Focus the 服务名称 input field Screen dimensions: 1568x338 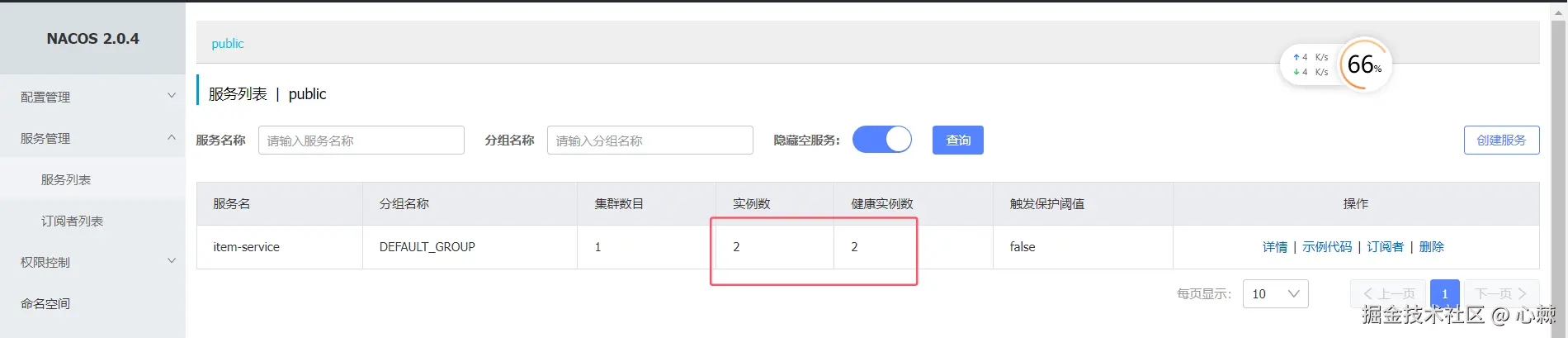[361, 140]
